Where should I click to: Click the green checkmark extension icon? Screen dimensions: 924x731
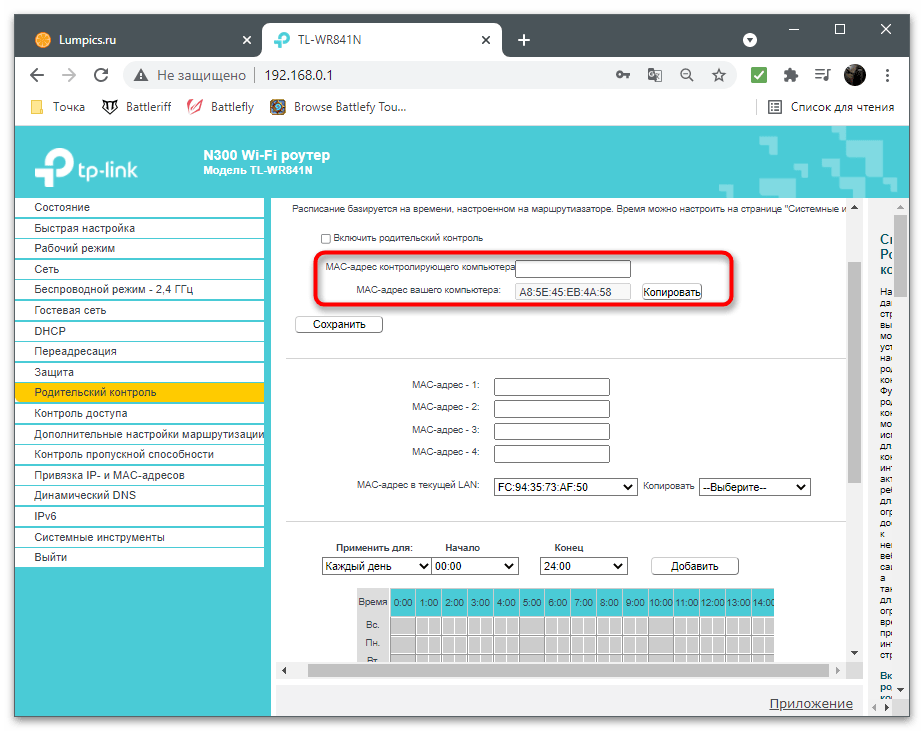point(758,75)
